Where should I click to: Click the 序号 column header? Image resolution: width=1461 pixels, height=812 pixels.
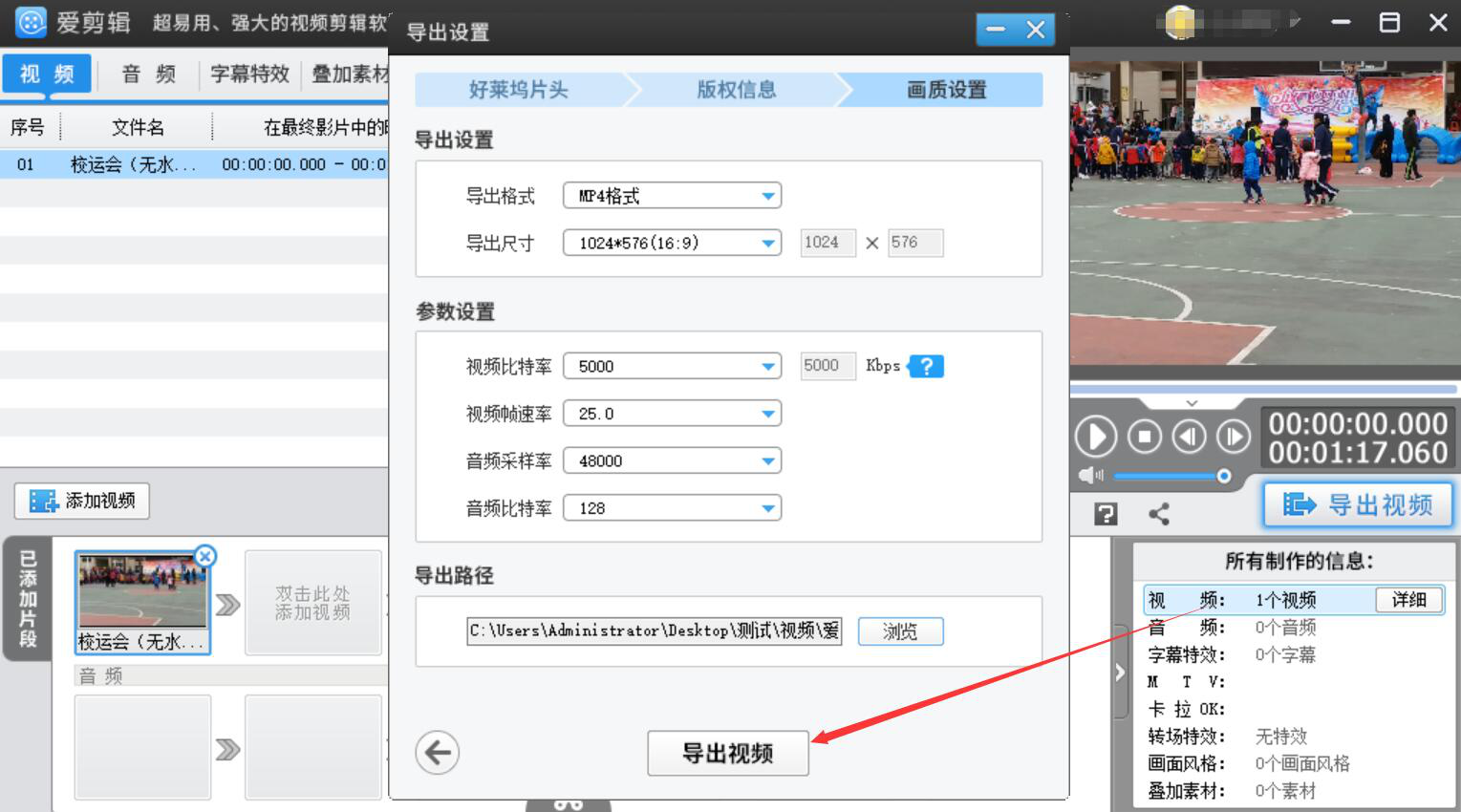click(28, 127)
